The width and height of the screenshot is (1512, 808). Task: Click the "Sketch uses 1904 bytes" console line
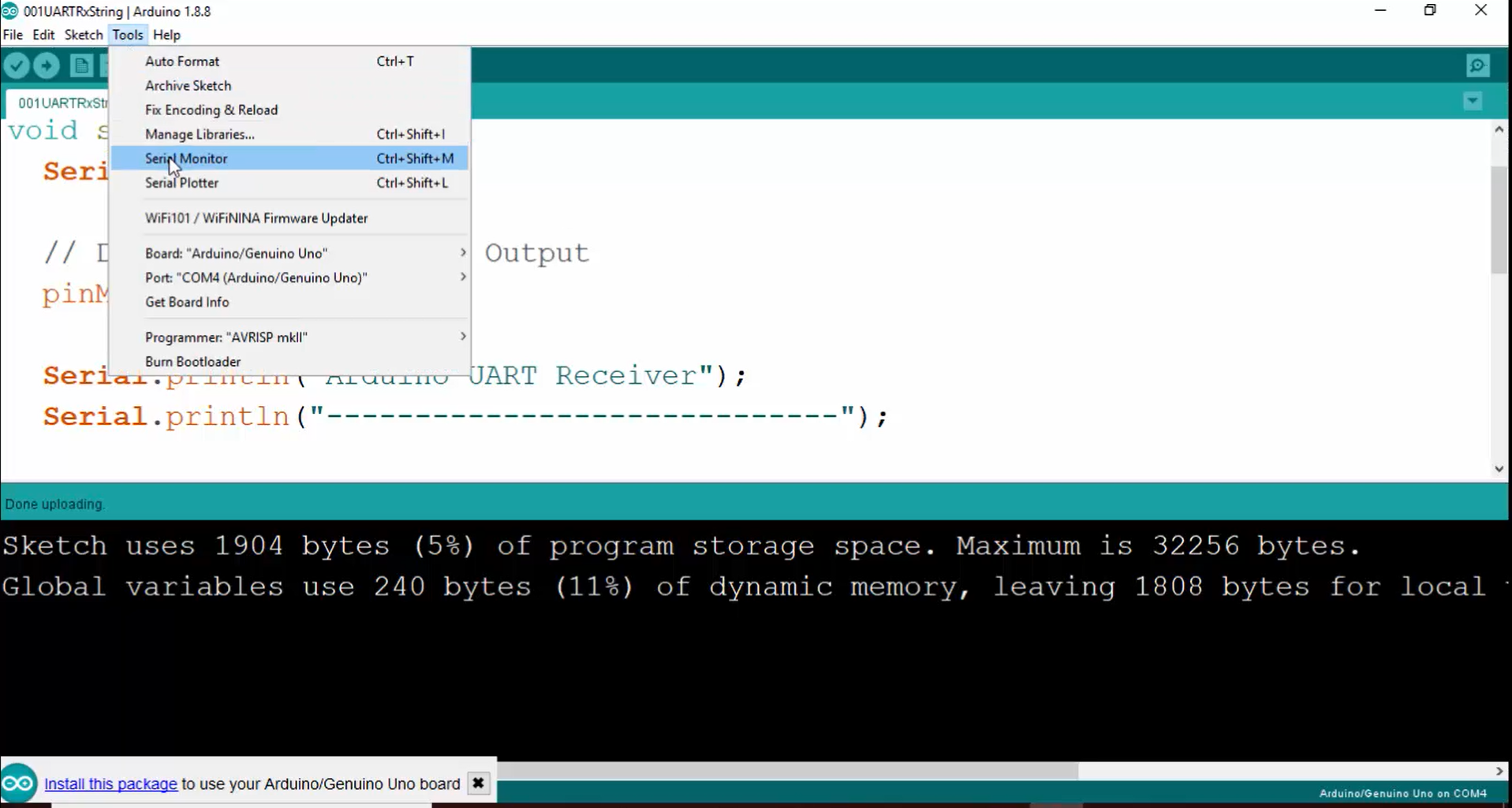tap(681, 546)
